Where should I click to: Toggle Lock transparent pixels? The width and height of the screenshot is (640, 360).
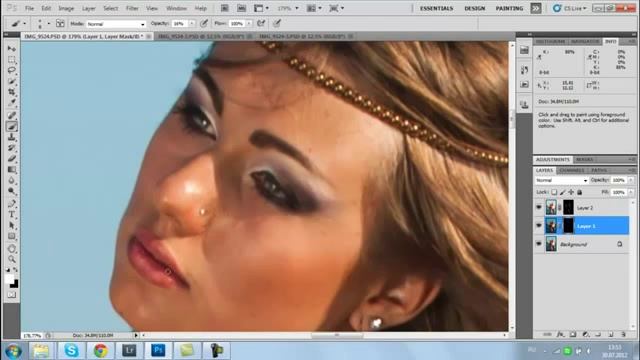tap(554, 192)
